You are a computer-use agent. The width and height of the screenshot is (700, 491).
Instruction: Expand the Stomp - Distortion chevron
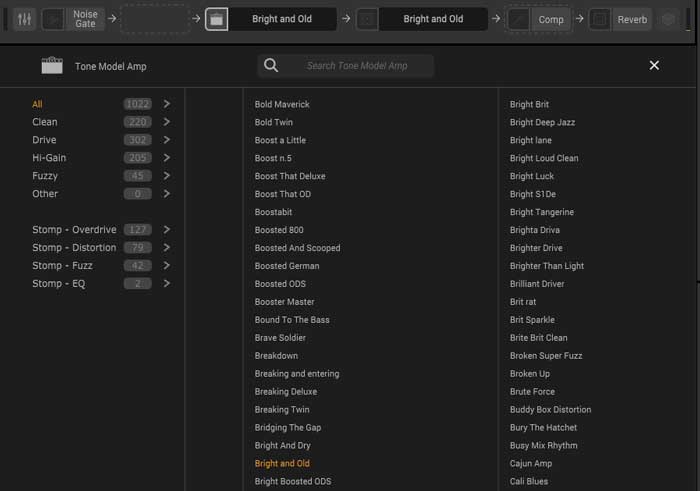[167, 247]
